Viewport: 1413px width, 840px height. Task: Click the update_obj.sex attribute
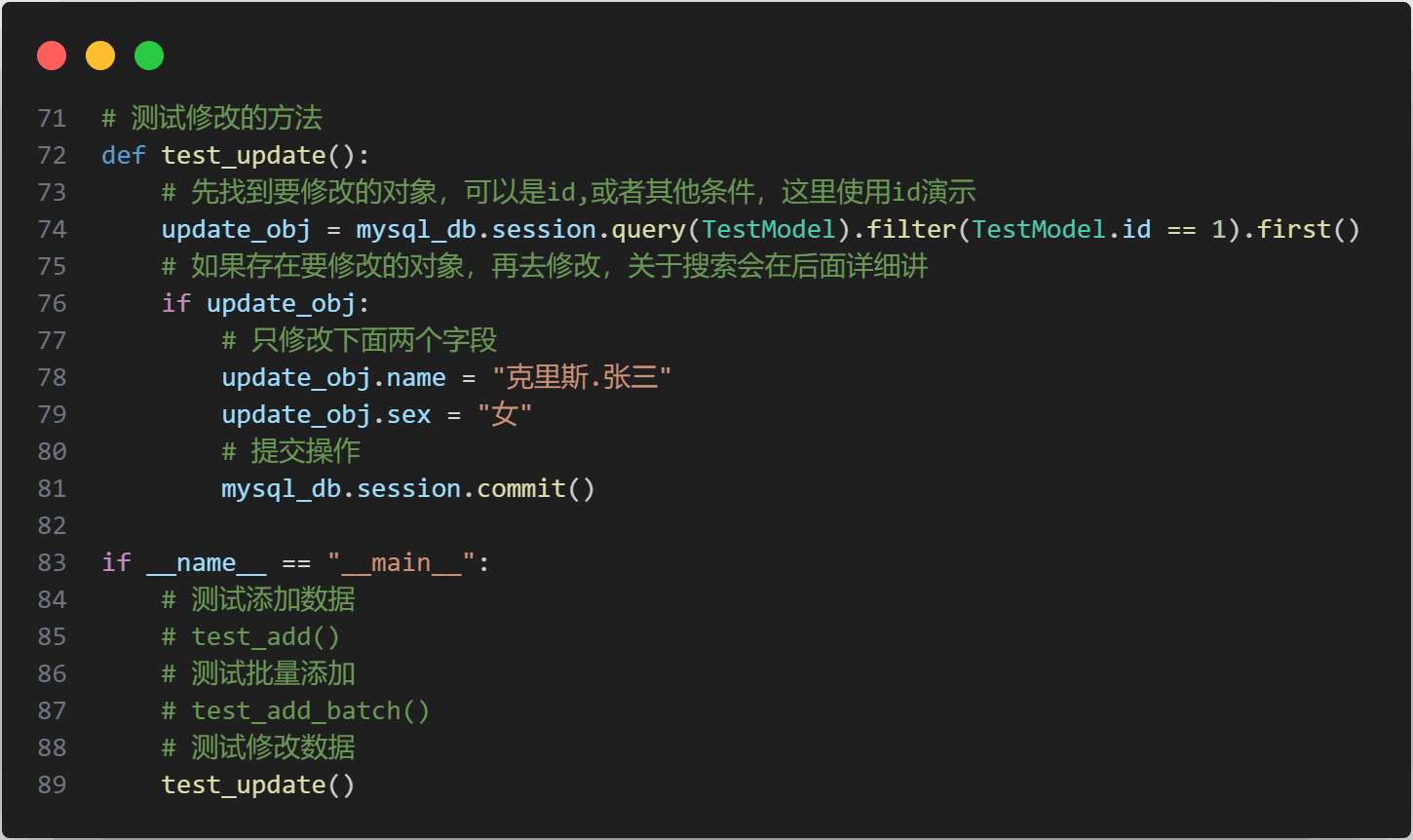326,415
